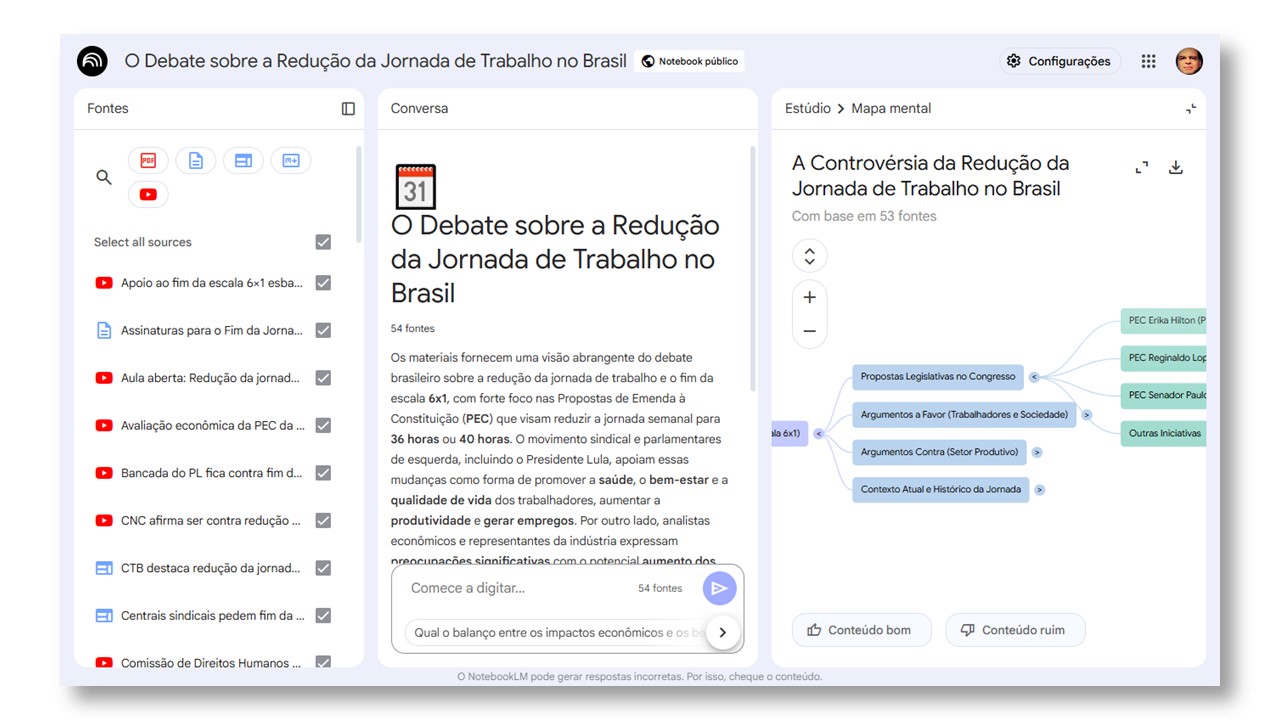This screenshot has width=1280, height=720.
Task: Click the search sources magnifier icon
Action: coord(104,177)
